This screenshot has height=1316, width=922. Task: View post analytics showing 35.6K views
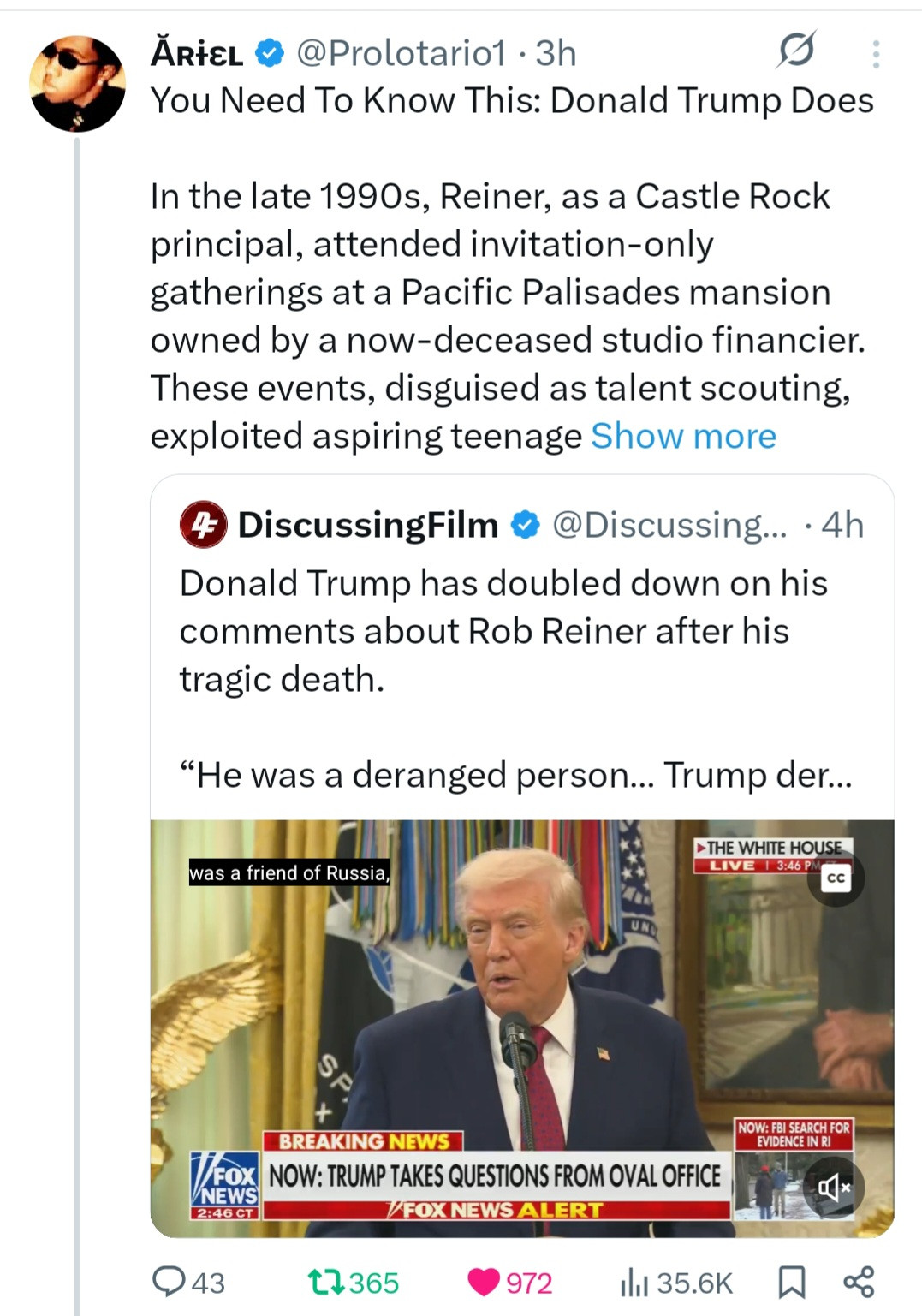coord(631,1282)
